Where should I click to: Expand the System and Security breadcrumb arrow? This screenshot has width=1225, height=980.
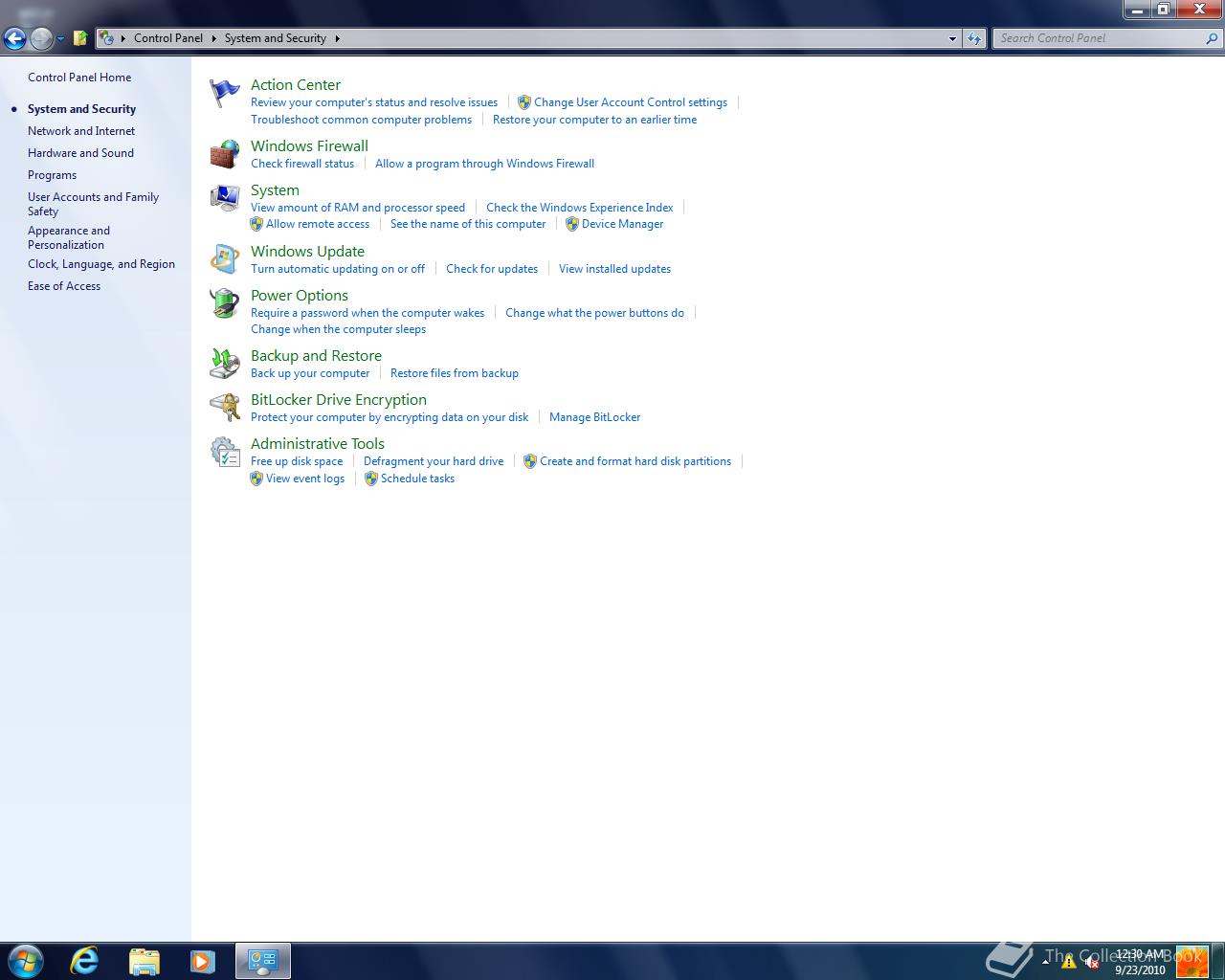(x=337, y=38)
